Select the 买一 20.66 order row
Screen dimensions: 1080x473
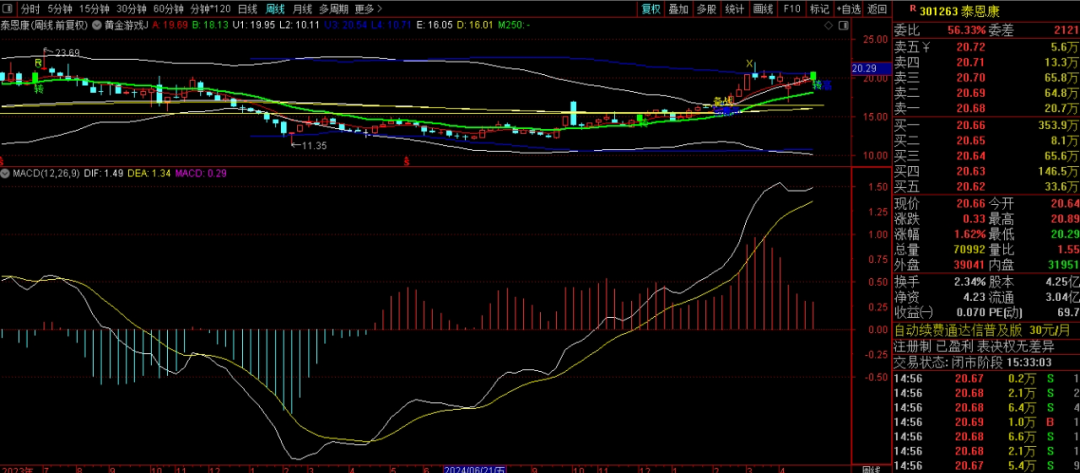986,125
